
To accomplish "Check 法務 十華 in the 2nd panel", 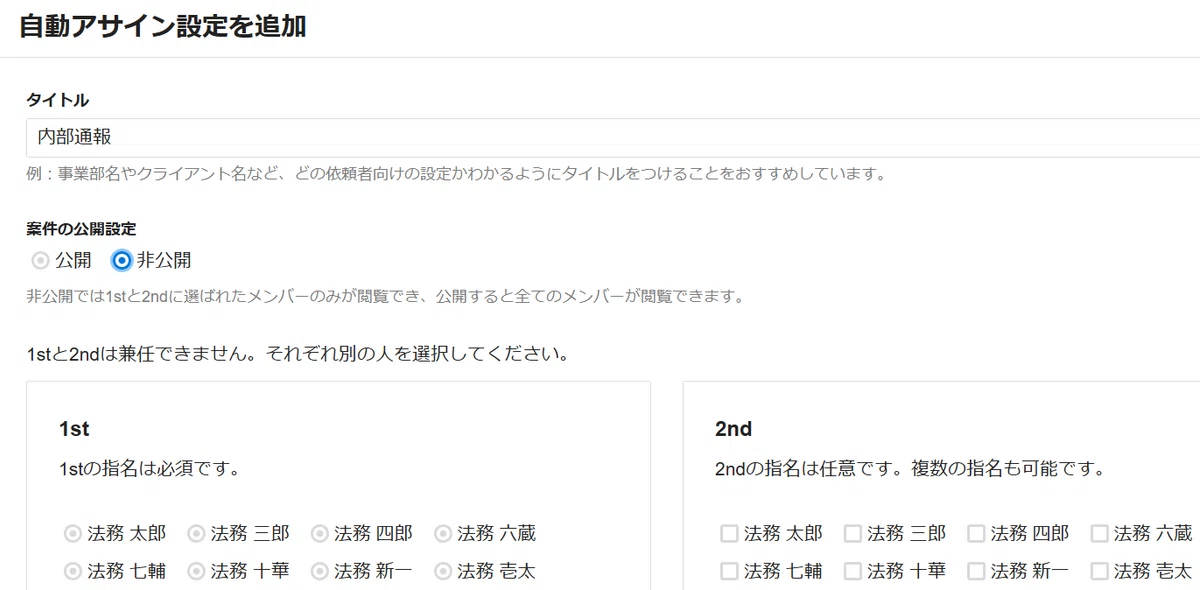I will click(853, 572).
